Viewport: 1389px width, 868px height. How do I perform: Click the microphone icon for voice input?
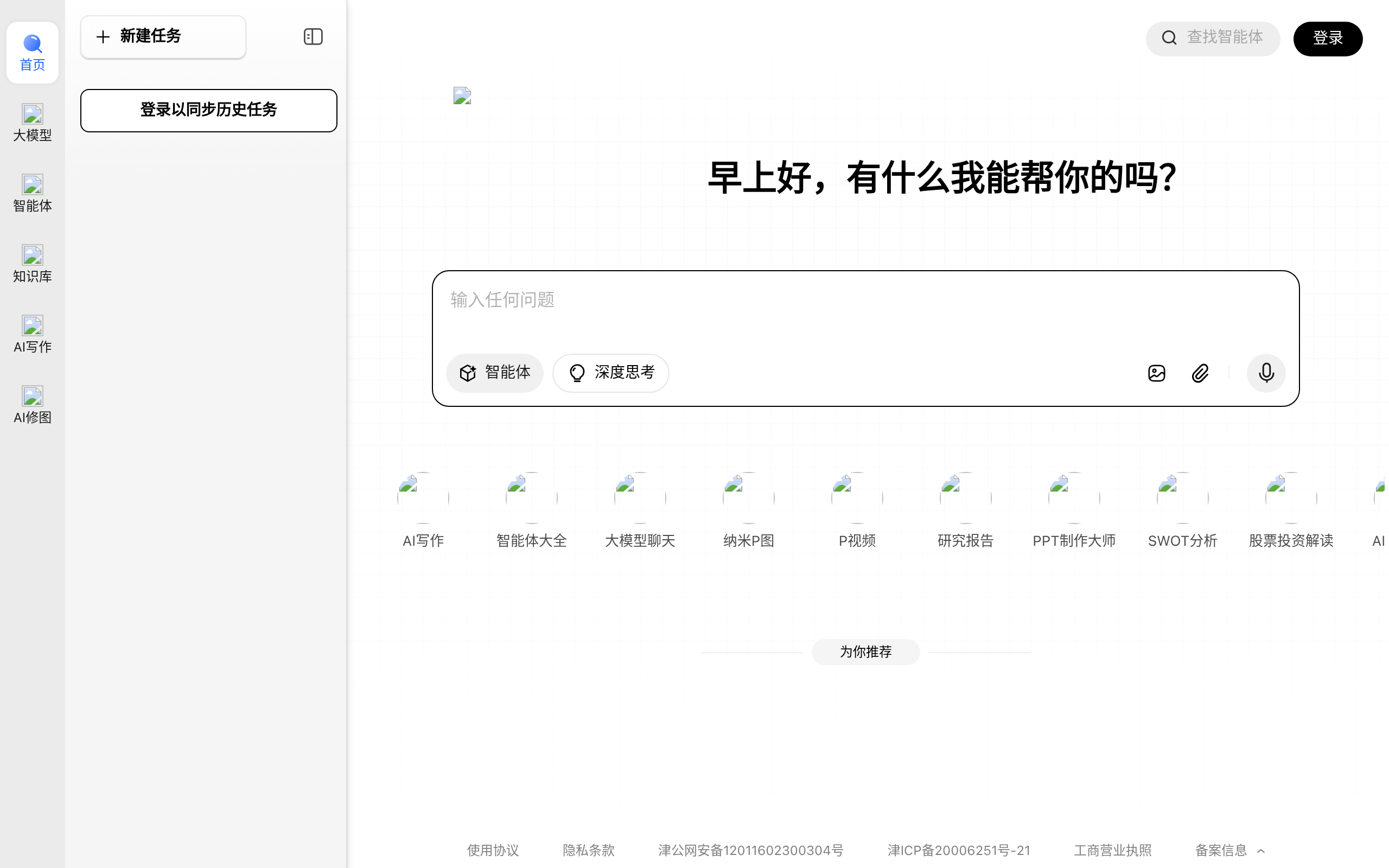point(1266,373)
